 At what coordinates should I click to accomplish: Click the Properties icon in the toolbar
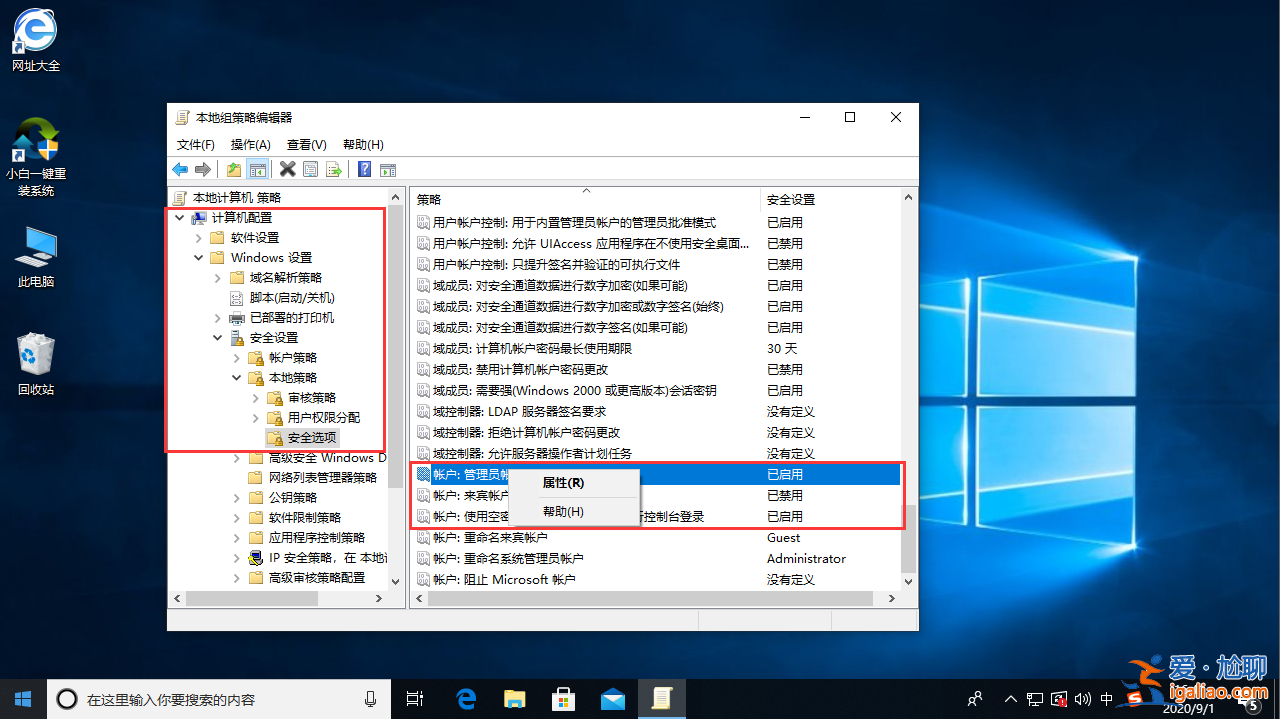click(310, 169)
